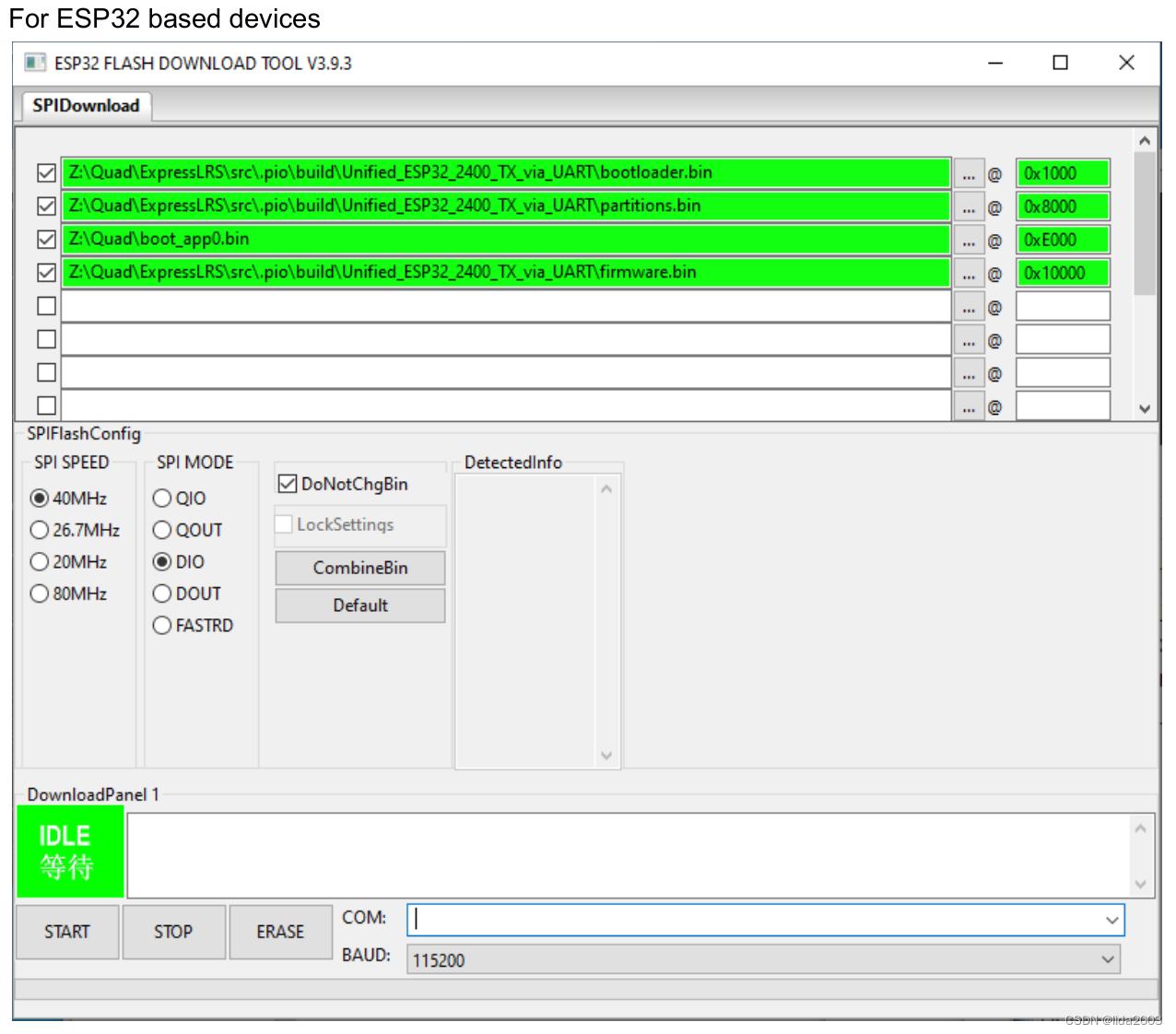Click the bottom download progress bar
This screenshot has height=1034, width=1176.
586,989
